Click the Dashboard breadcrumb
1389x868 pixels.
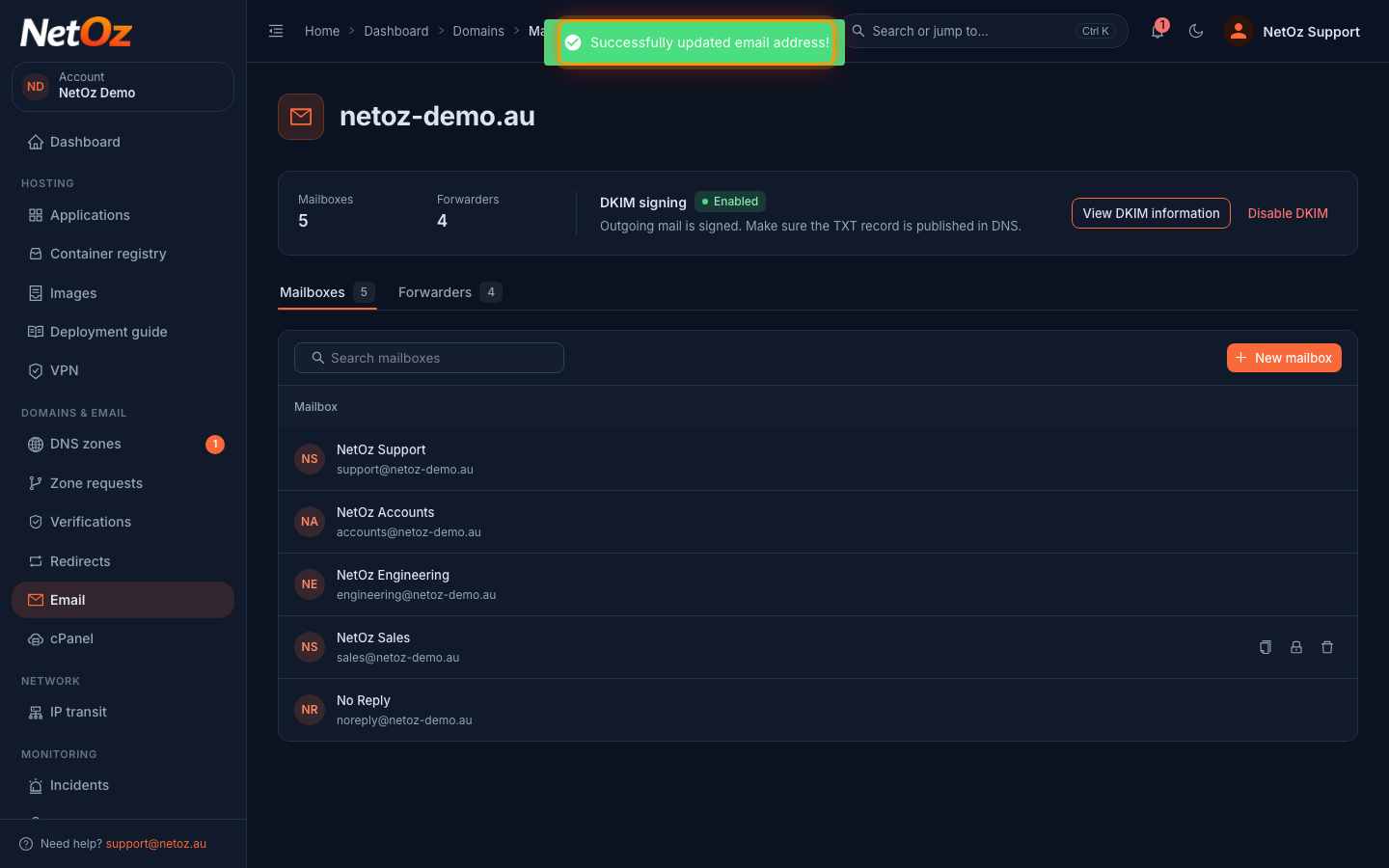[396, 31]
